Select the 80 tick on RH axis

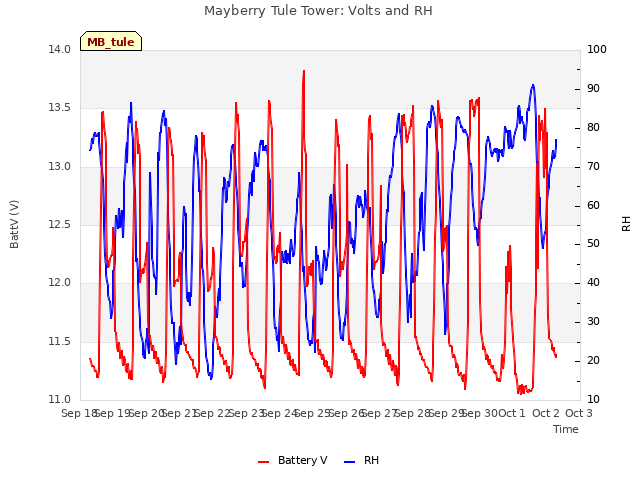point(593,127)
